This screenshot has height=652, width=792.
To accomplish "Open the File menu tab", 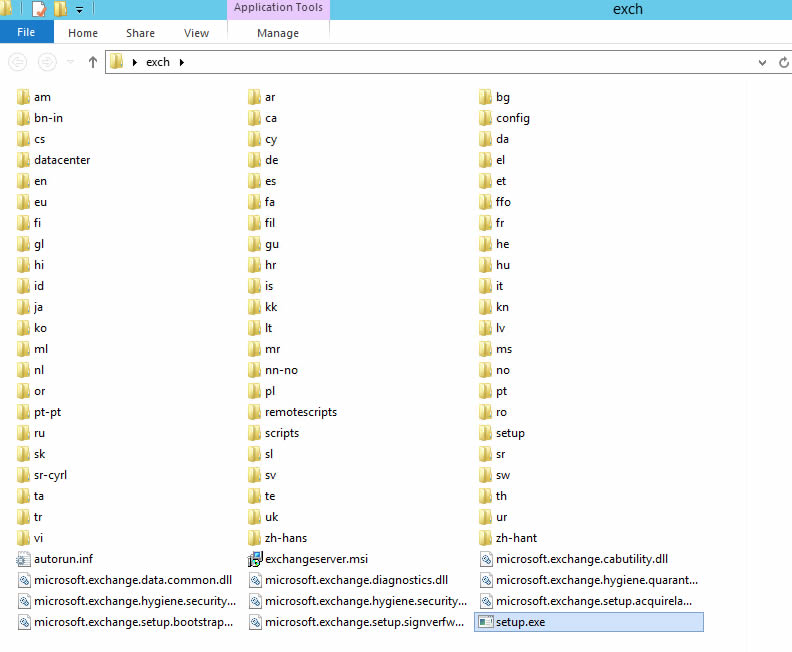I will pos(26,32).
